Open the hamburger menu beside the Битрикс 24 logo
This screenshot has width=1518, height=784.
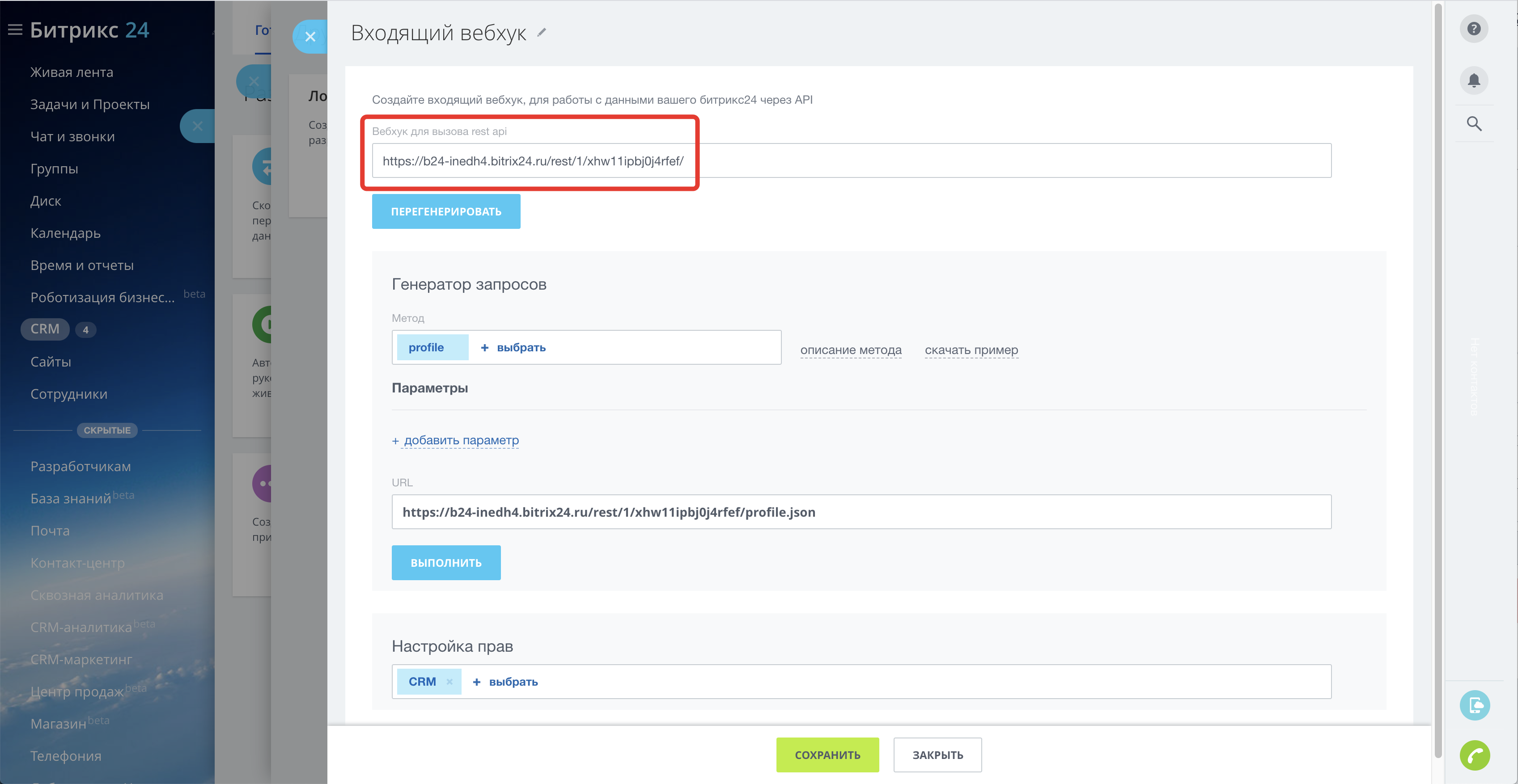[x=15, y=30]
